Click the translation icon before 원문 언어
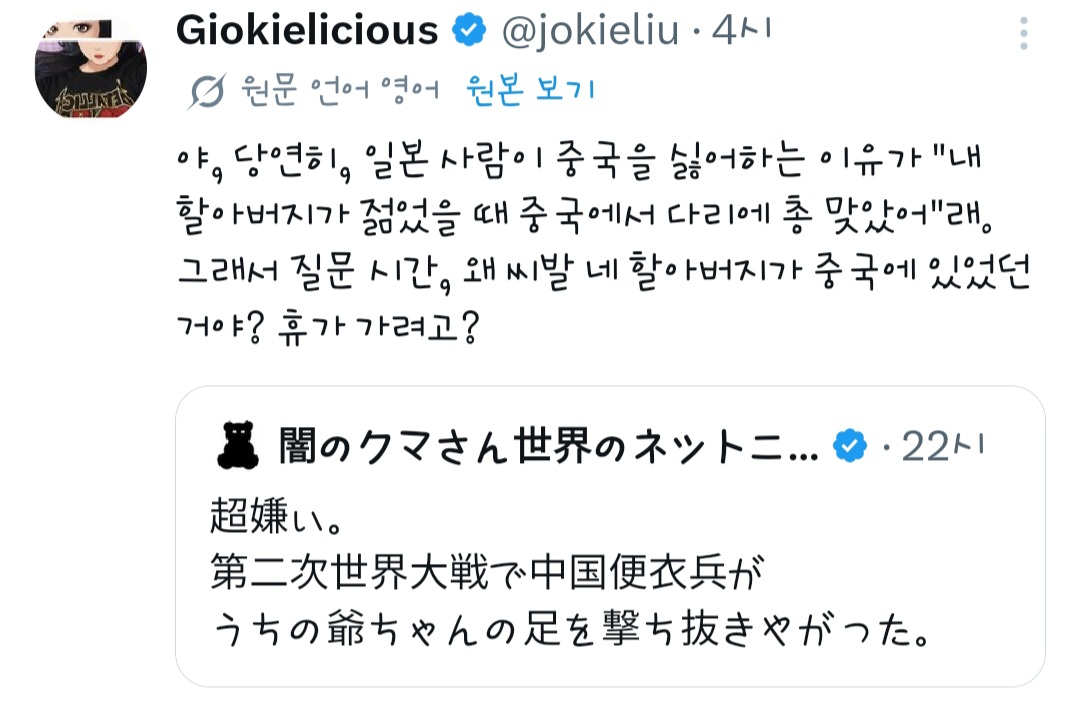The width and height of the screenshot is (1080, 710). pyautogui.click(x=207, y=91)
